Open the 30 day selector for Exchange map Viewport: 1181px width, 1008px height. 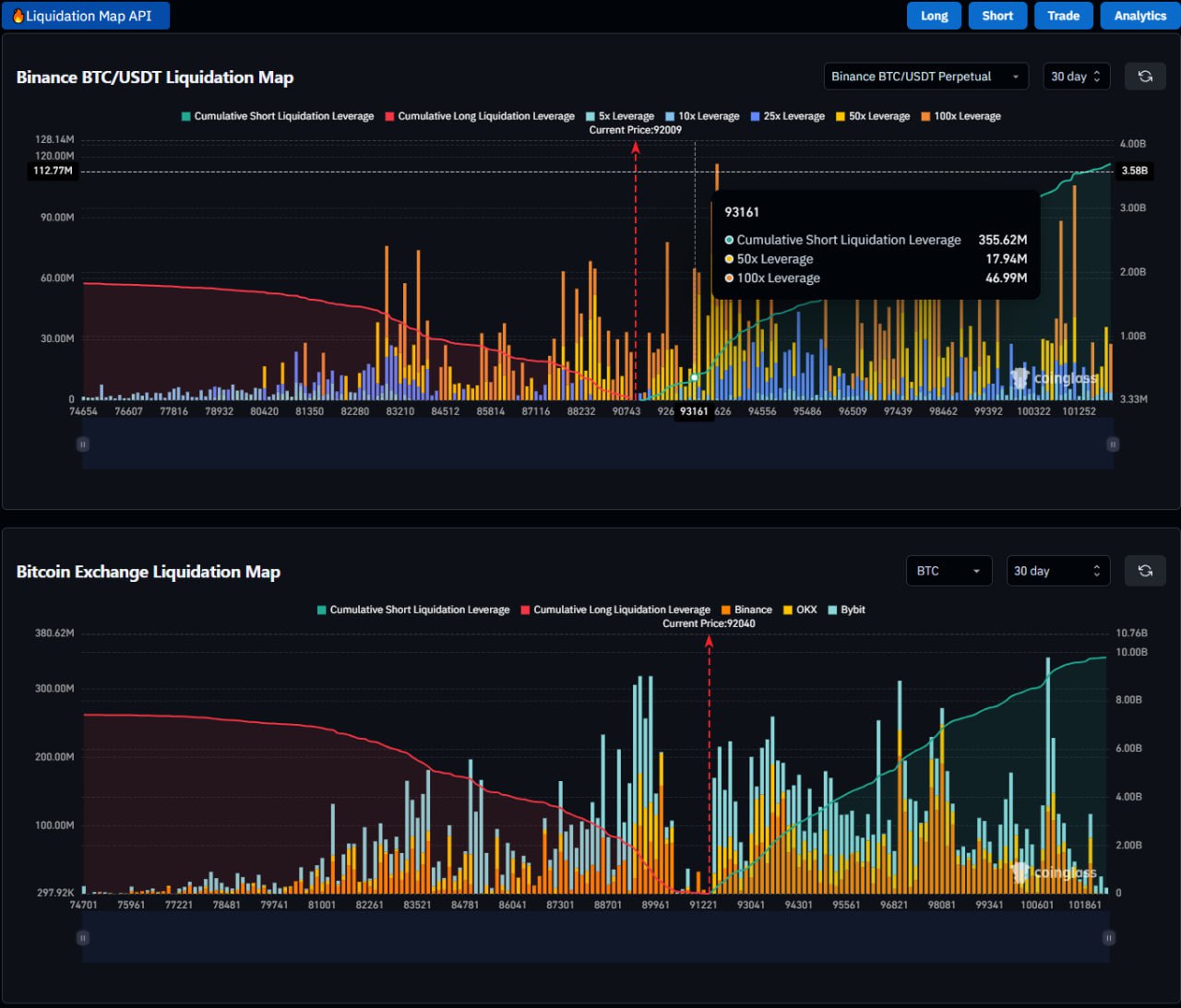(1057, 571)
